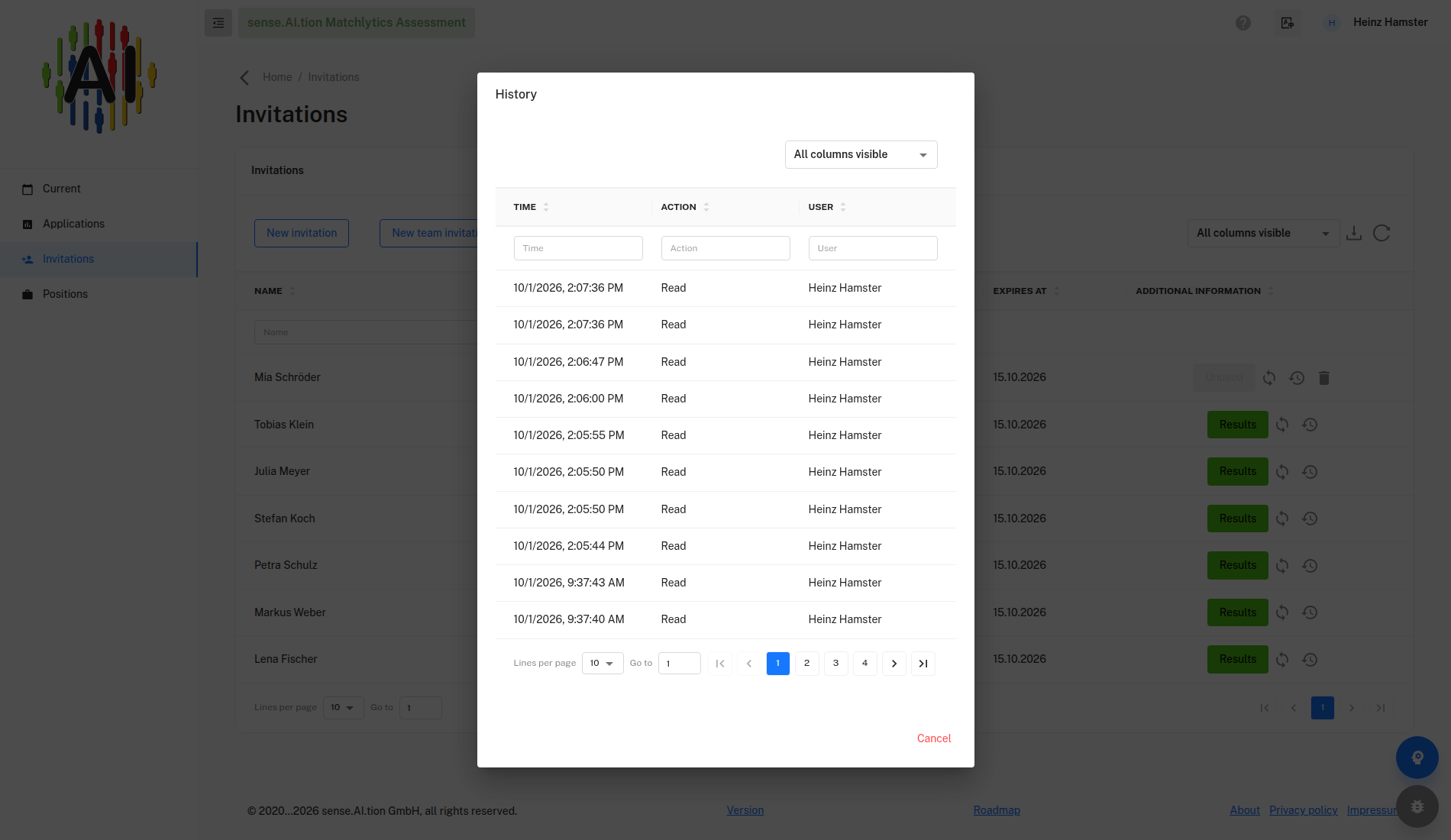Viewport: 1451px width, 840px height.
Task: Cancel the History dialog
Action: (934, 738)
